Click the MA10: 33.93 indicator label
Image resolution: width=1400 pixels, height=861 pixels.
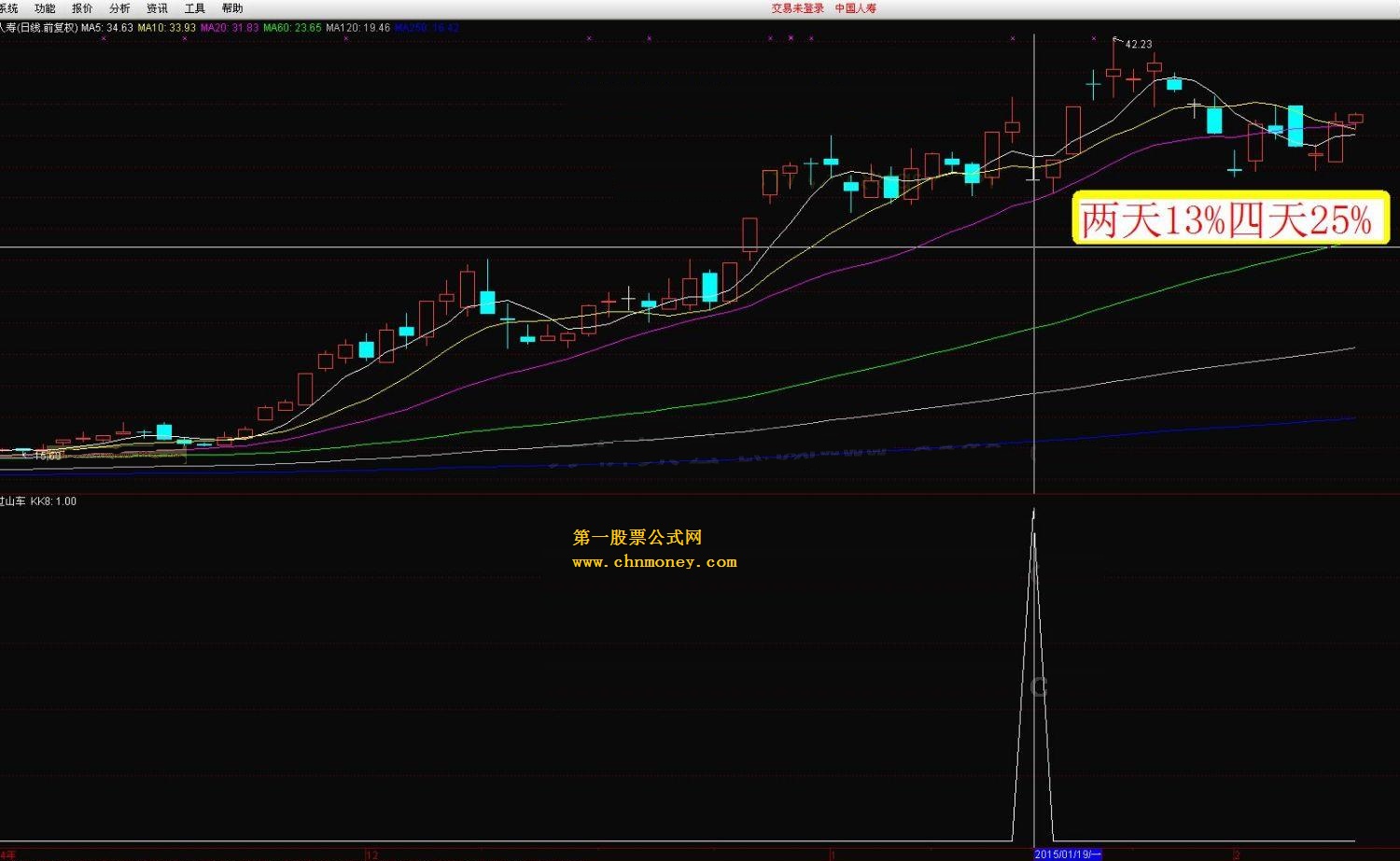[167, 28]
